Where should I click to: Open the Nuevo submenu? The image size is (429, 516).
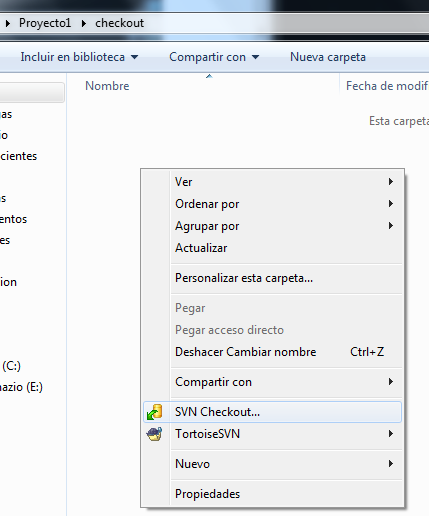tap(272, 464)
